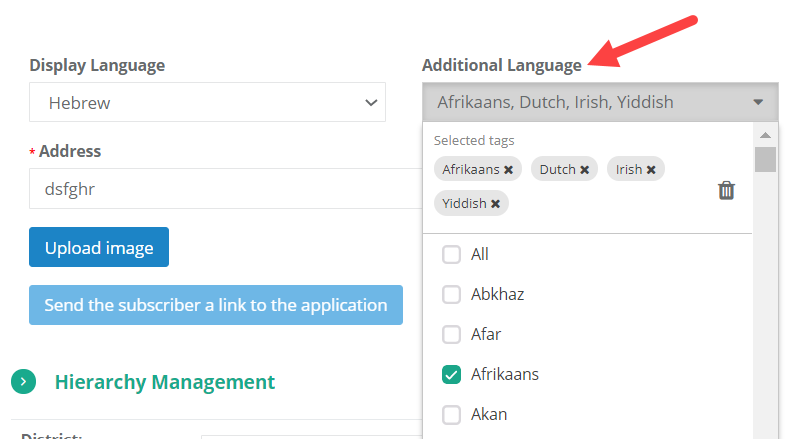Collapse the Additional Language dropdown
Viewport: 800px width, 439px height.
(758, 102)
